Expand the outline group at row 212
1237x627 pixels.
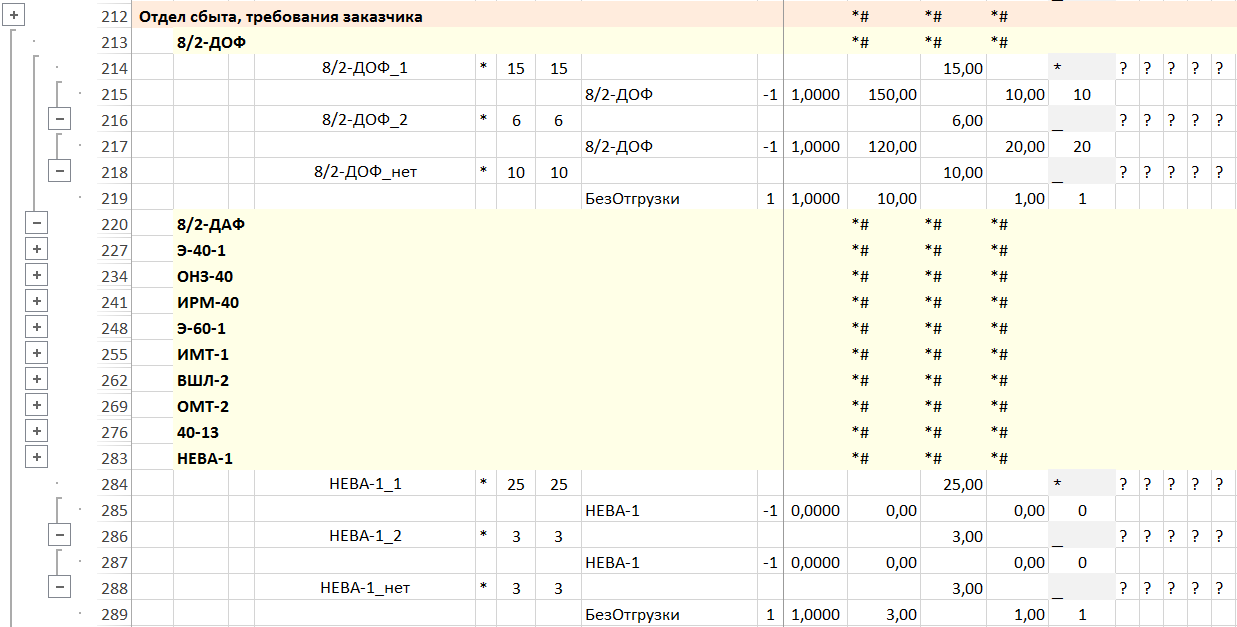tap(12, 16)
